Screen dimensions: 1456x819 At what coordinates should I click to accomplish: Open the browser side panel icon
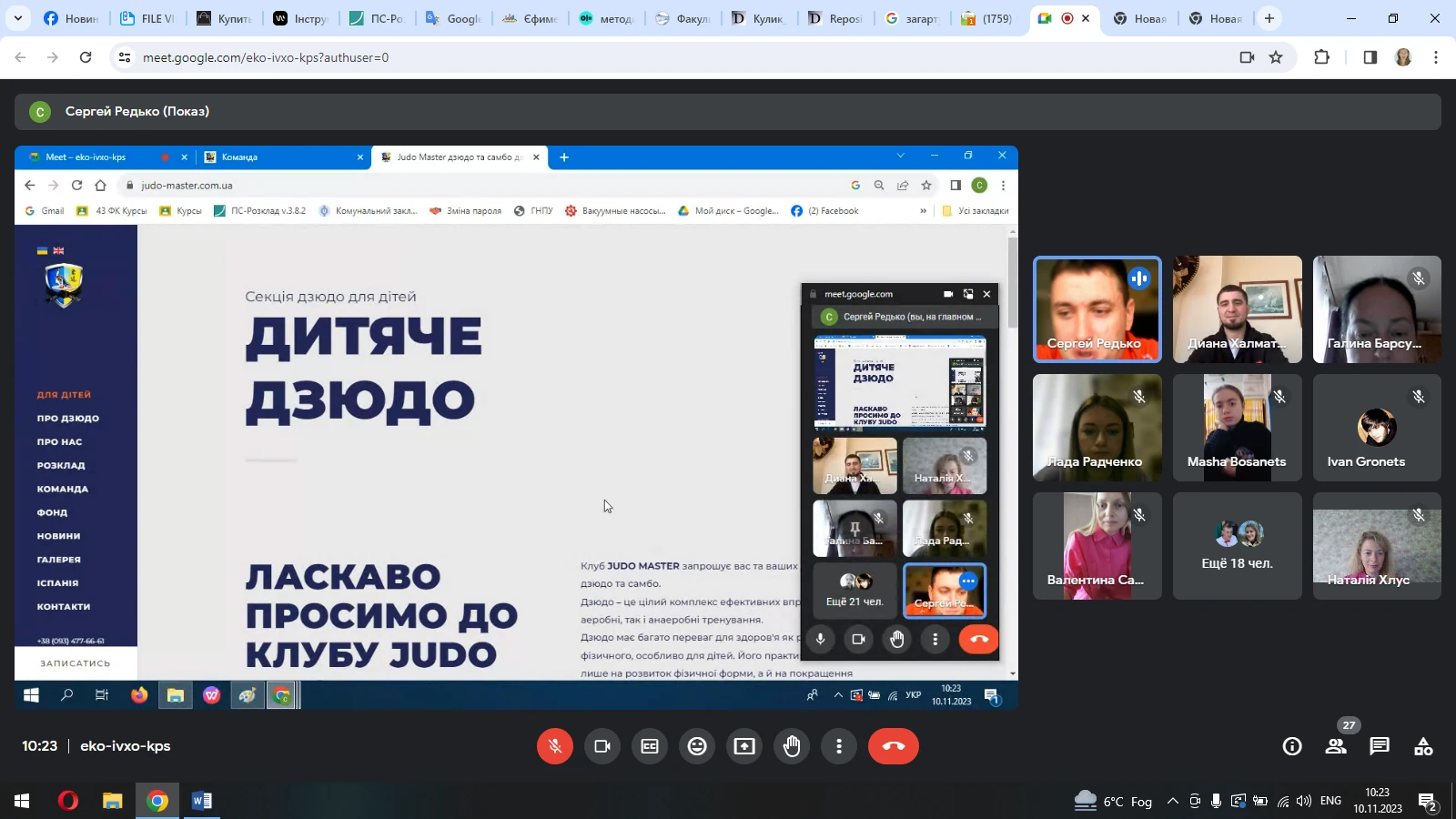click(x=1370, y=57)
